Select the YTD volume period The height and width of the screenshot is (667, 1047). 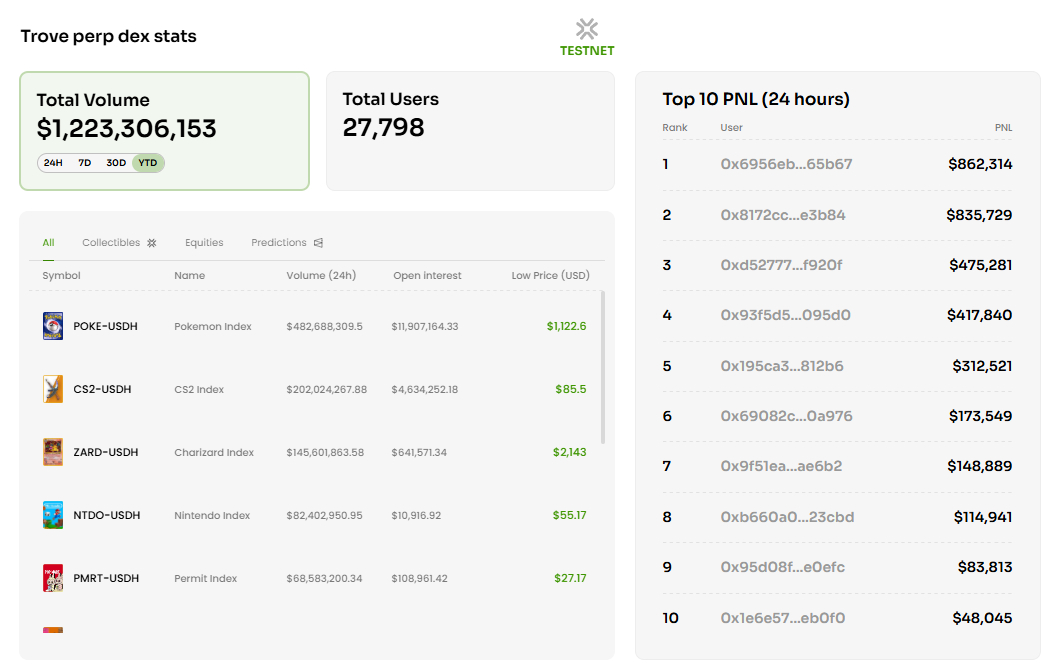pyautogui.click(x=148, y=163)
